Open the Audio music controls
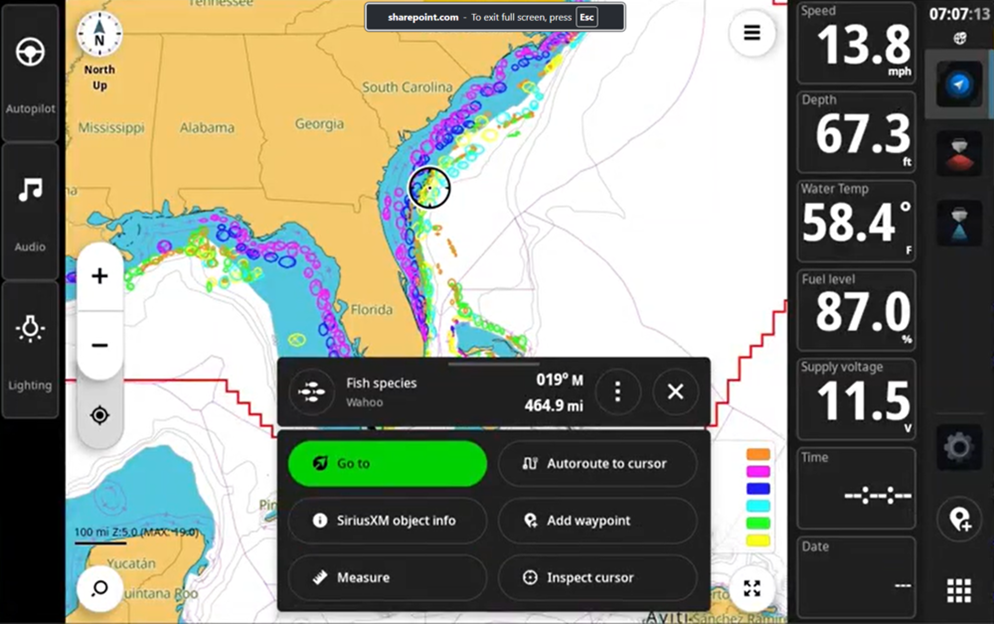 (30, 211)
